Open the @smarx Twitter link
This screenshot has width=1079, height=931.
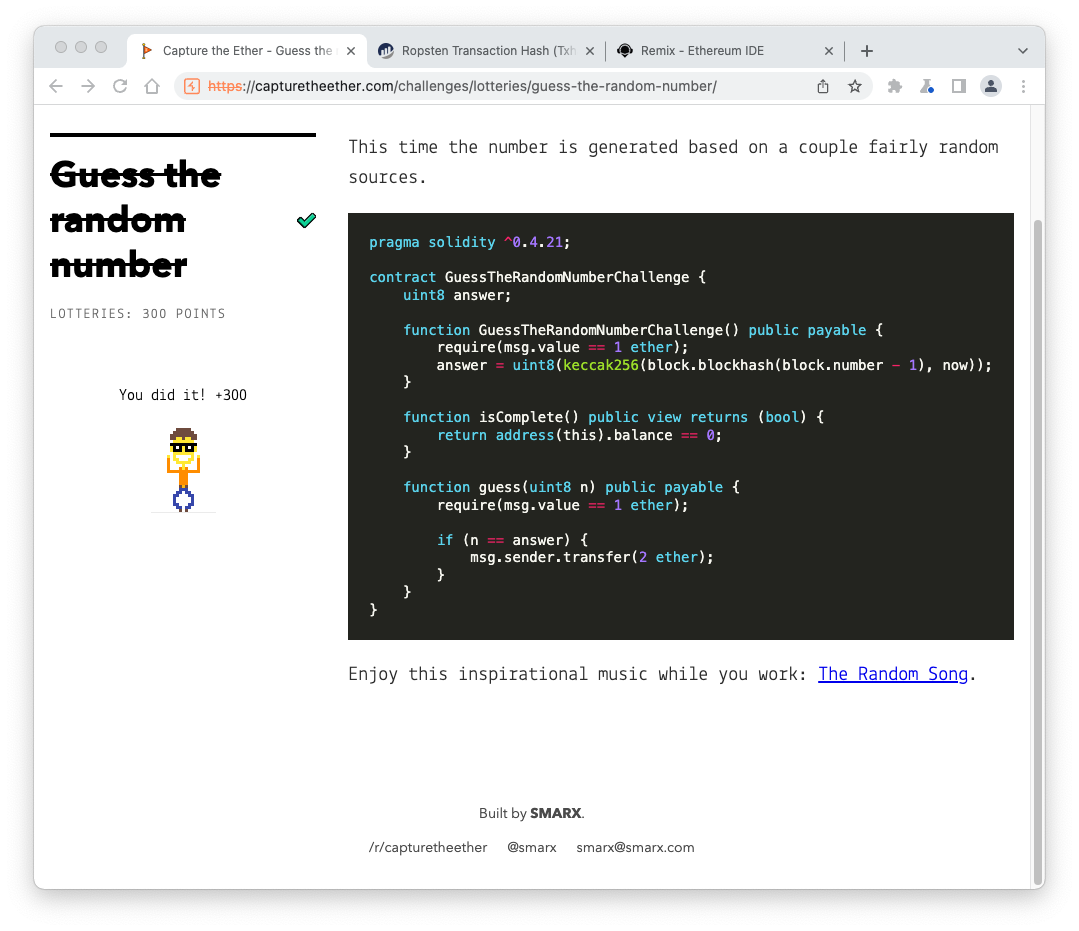[x=531, y=847]
